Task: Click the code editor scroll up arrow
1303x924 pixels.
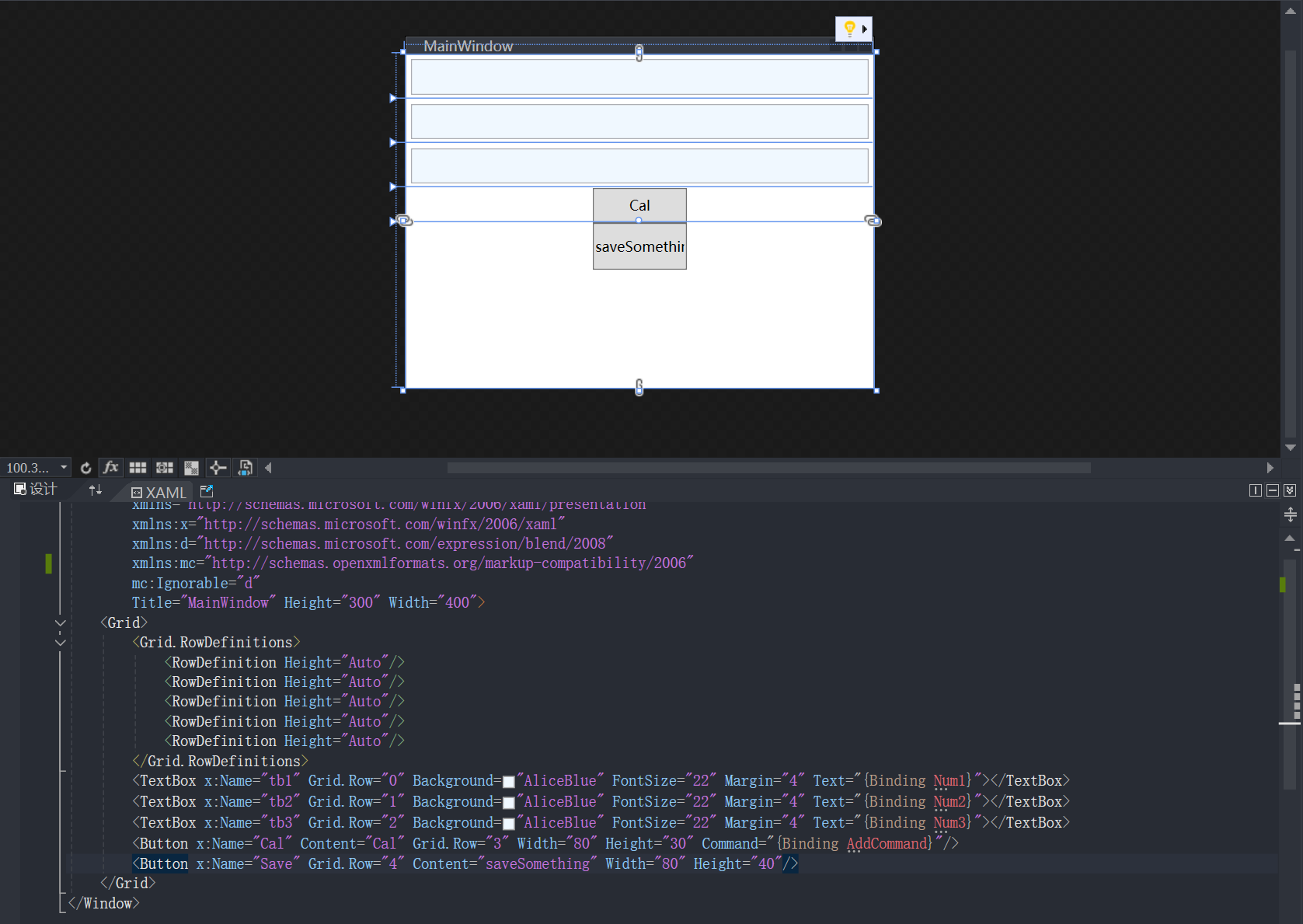Action: point(1290,538)
